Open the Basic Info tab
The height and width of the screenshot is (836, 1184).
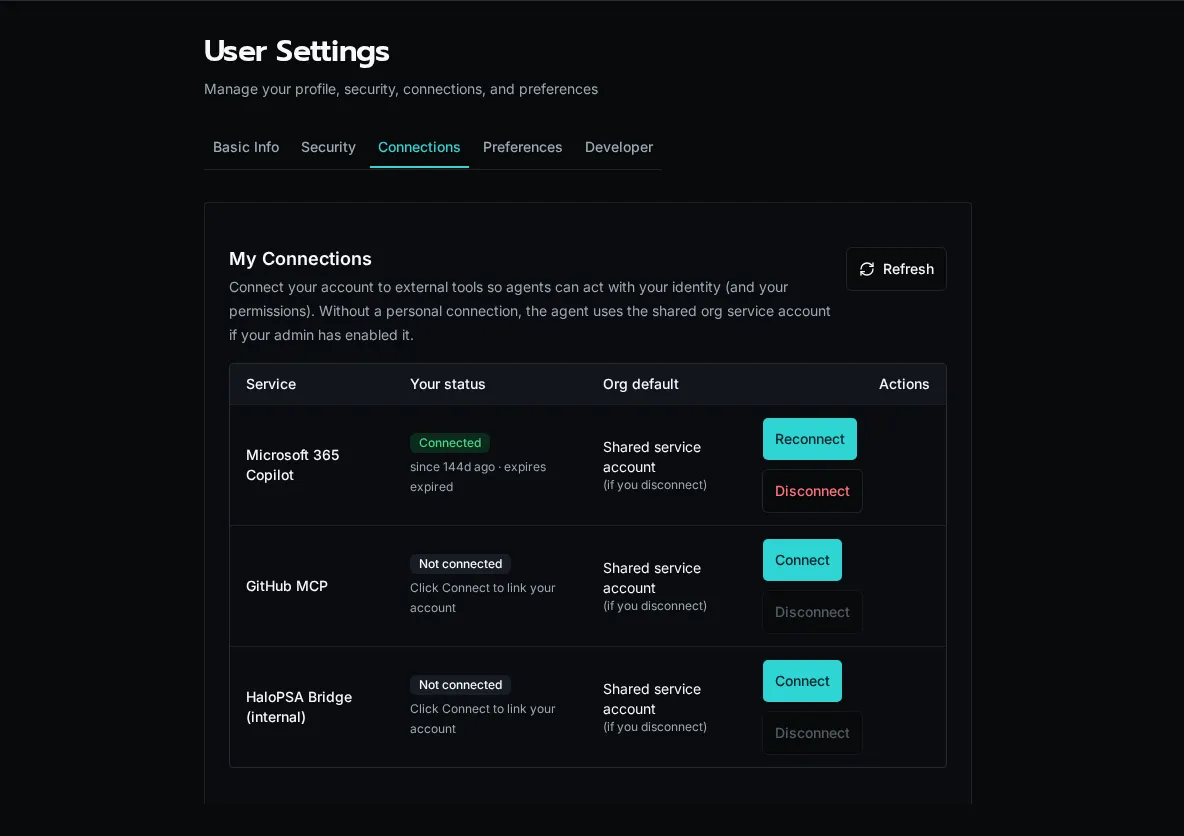pyautogui.click(x=245, y=147)
